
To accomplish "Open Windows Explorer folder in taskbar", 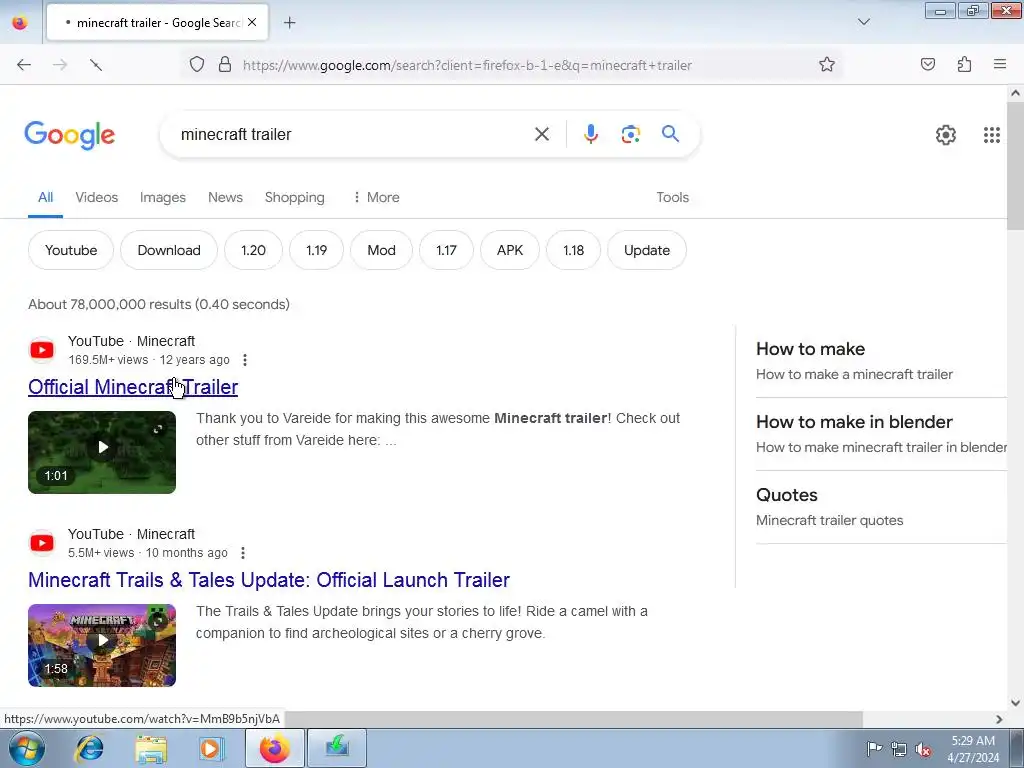I will click(x=151, y=748).
